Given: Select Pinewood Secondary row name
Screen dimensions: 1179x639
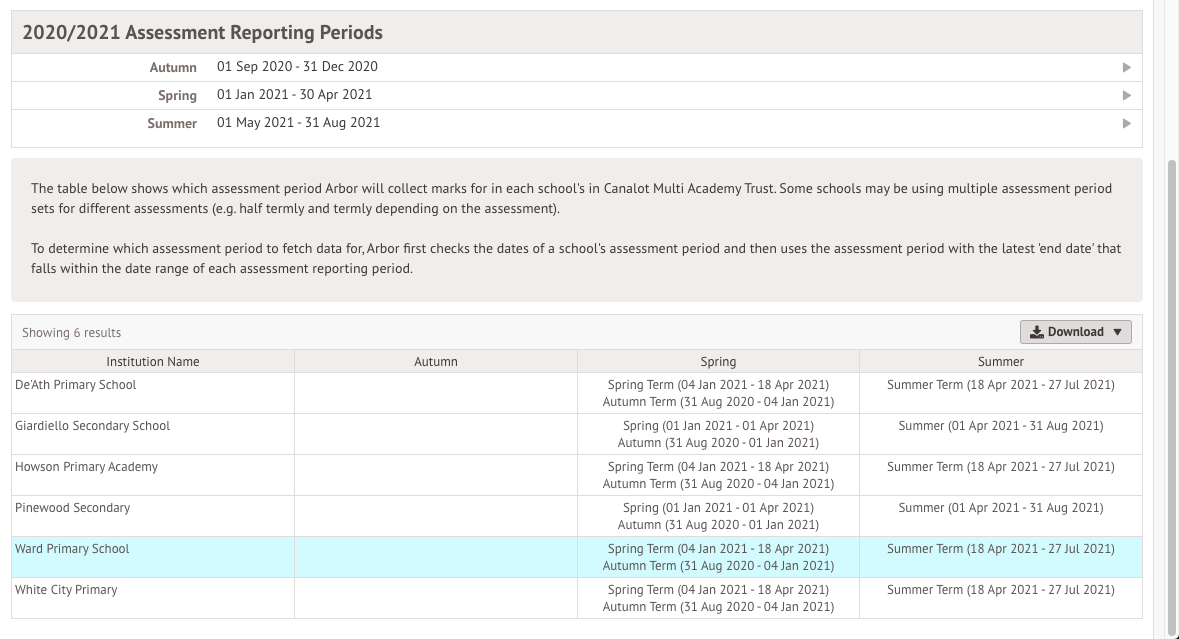Looking at the screenshot, I should (72, 507).
